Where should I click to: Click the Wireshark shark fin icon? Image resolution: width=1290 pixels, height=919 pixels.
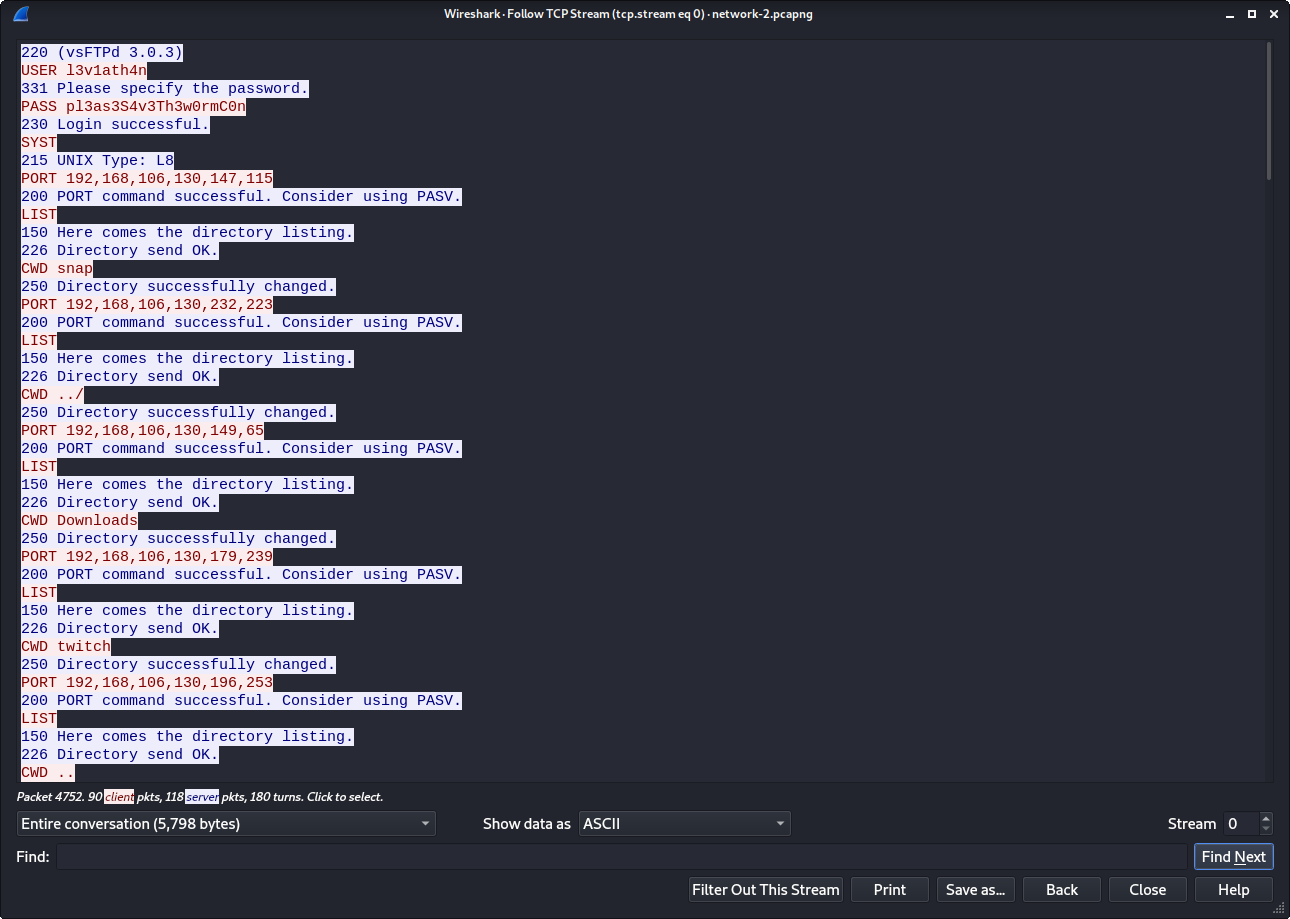point(21,14)
